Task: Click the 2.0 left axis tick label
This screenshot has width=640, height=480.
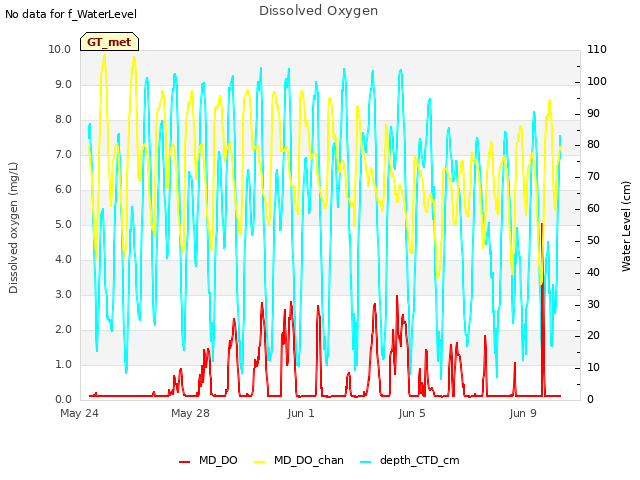Action: coord(63,330)
